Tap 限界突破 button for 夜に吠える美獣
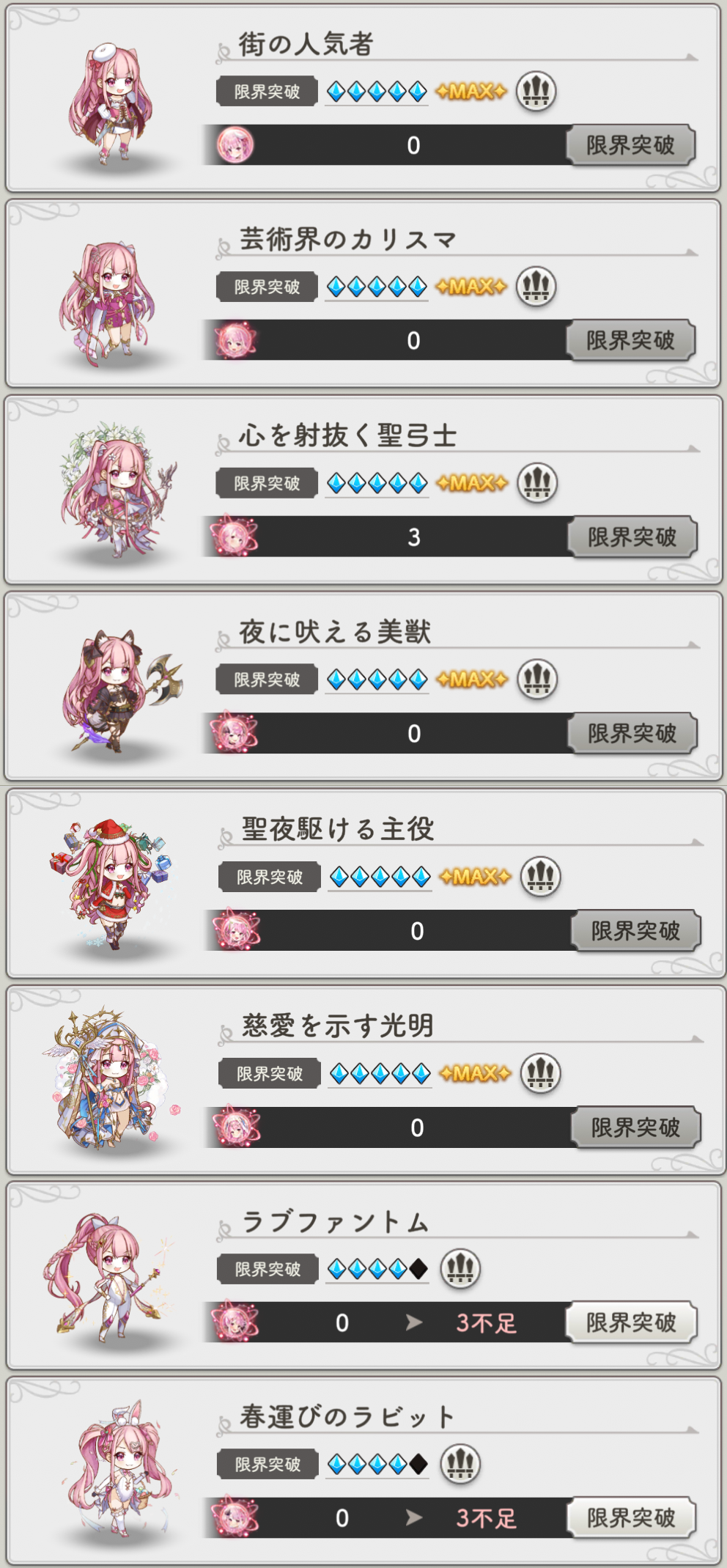The height and width of the screenshot is (1568, 727). 632,733
